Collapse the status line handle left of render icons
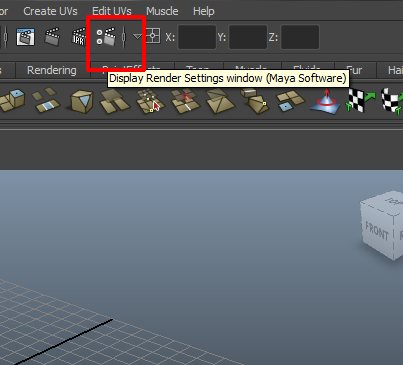This screenshot has width=403, height=365. click(6, 37)
